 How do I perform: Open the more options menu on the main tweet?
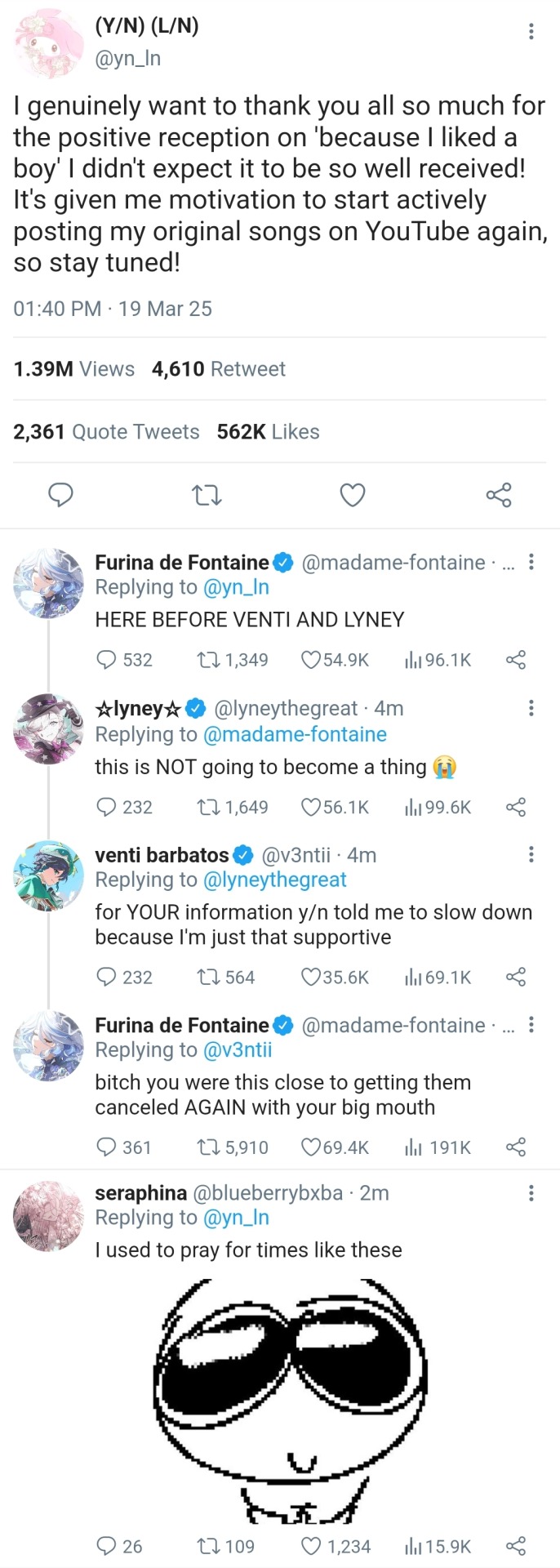coord(531,31)
